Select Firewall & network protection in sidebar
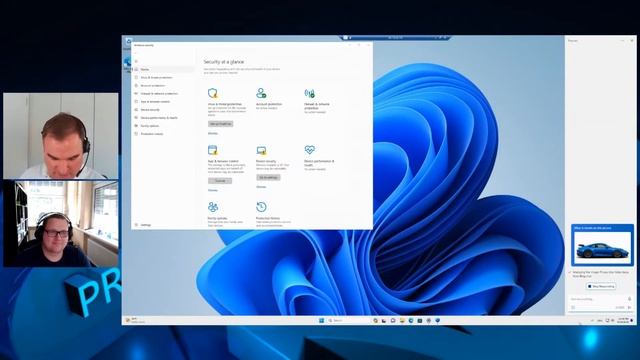640x360 pixels. (x=164, y=93)
